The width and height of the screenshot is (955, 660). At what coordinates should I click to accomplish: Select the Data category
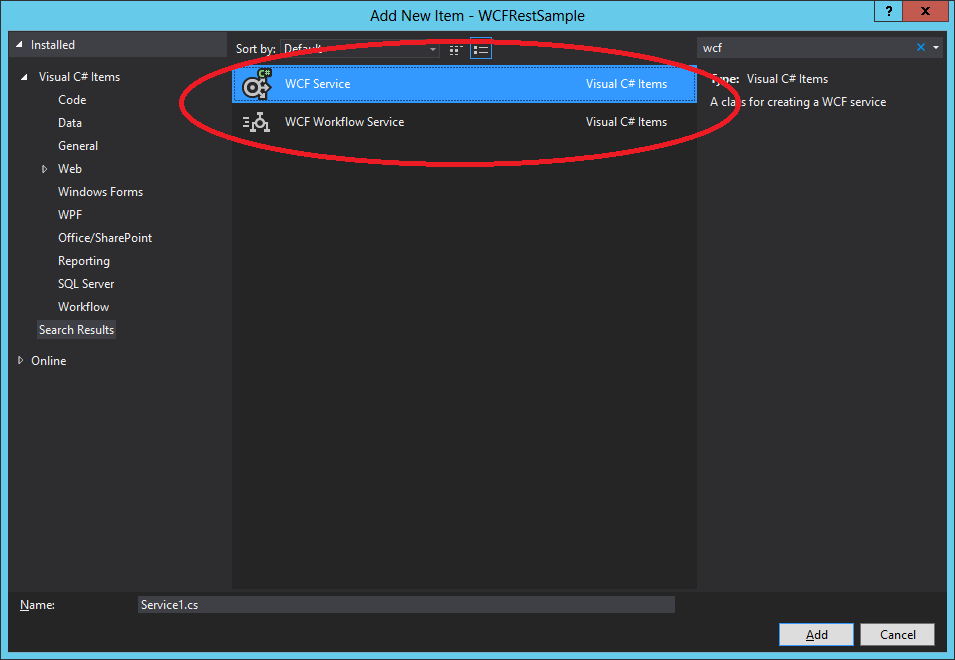pyautogui.click(x=69, y=122)
